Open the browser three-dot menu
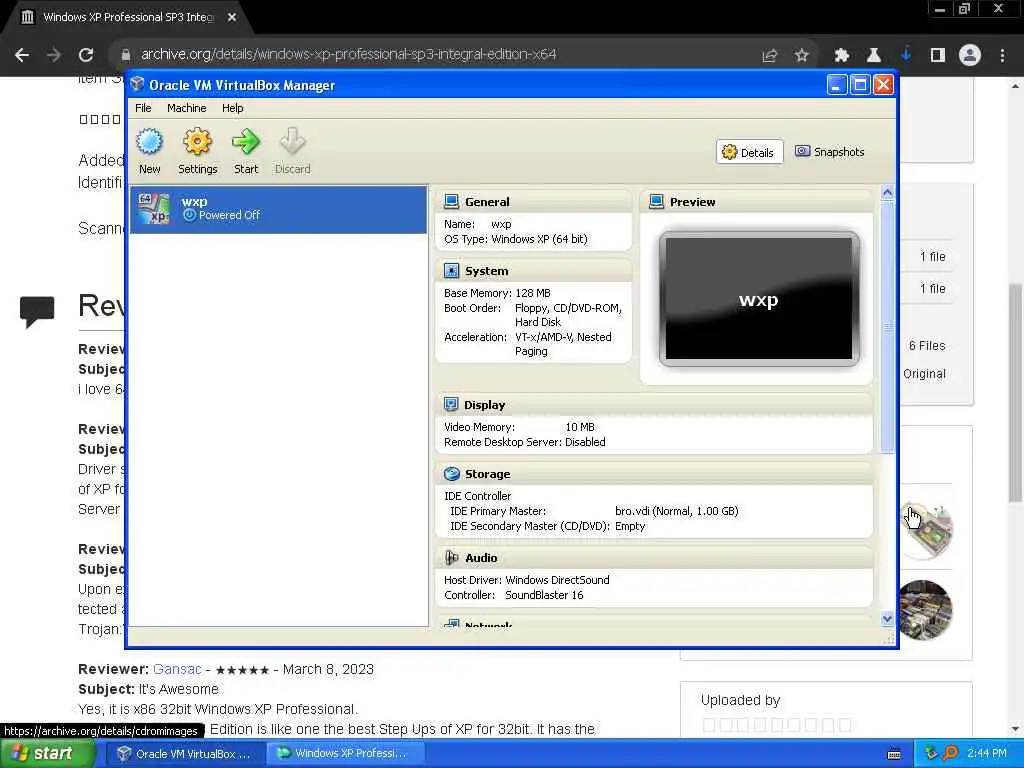This screenshot has width=1024, height=768. pos(1002,56)
